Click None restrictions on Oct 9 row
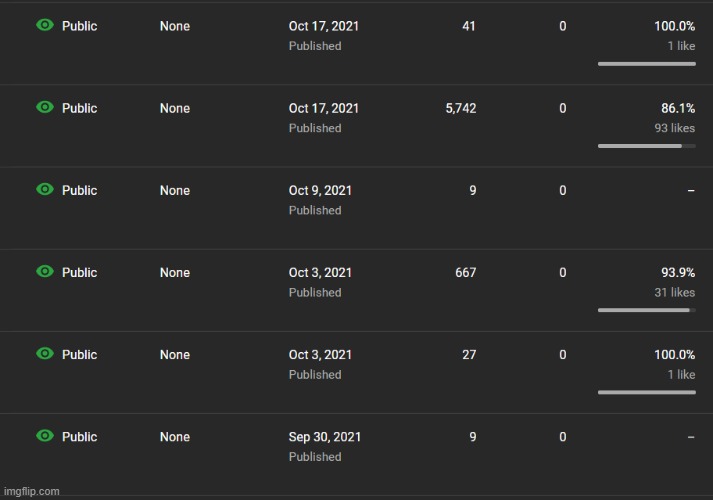 click(175, 190)
